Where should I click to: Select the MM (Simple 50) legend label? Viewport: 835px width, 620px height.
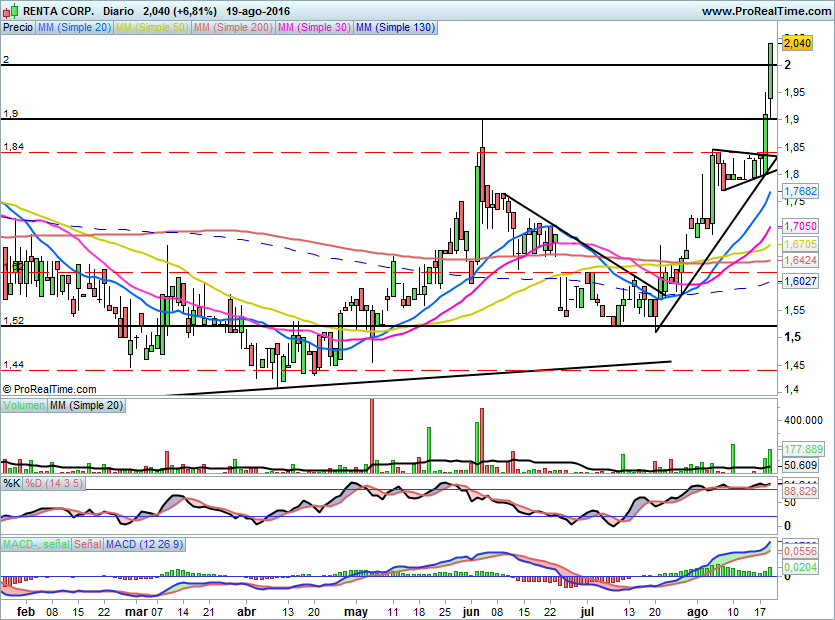click(x=152, y=27)
